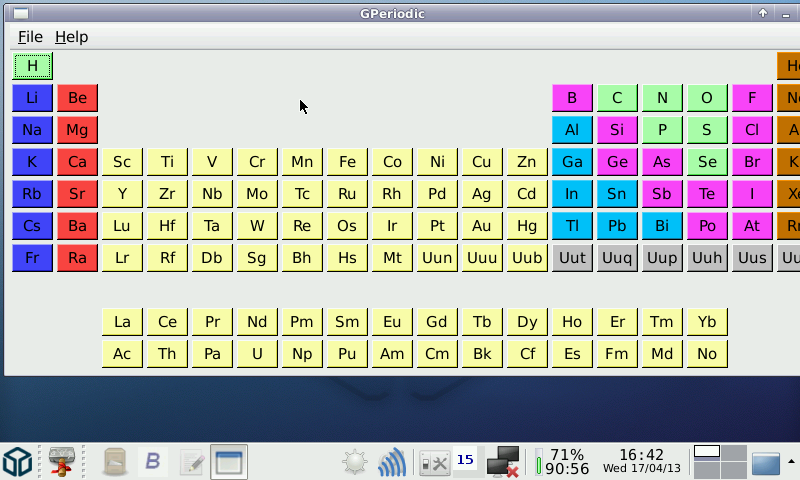Choose the Francium (Fr) element
This screenshot has width=800, height=480.
[x=32, y=258]
